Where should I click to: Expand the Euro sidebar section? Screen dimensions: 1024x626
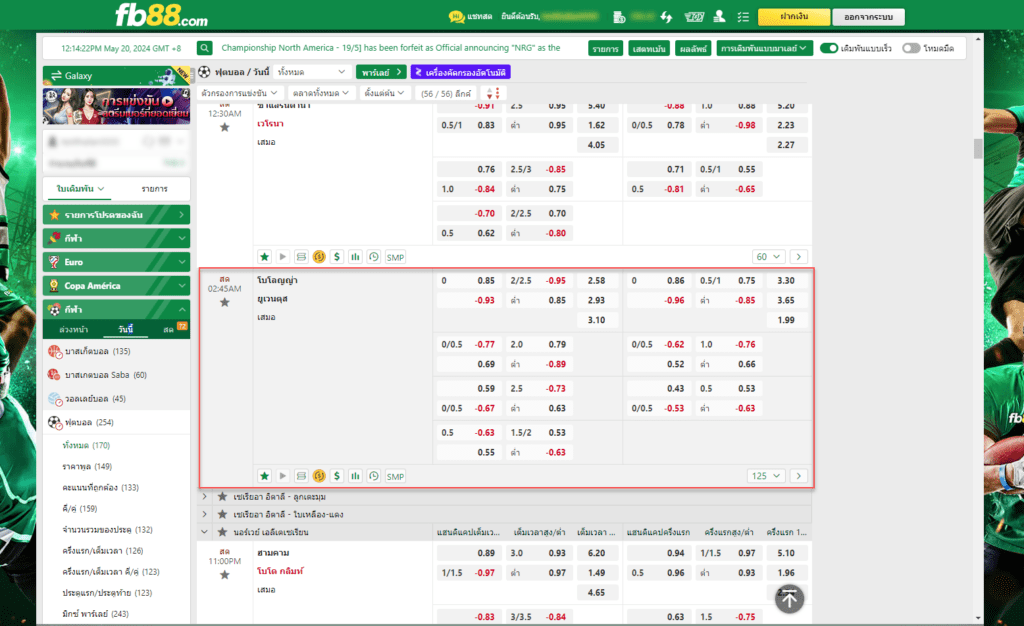point(116,262)
